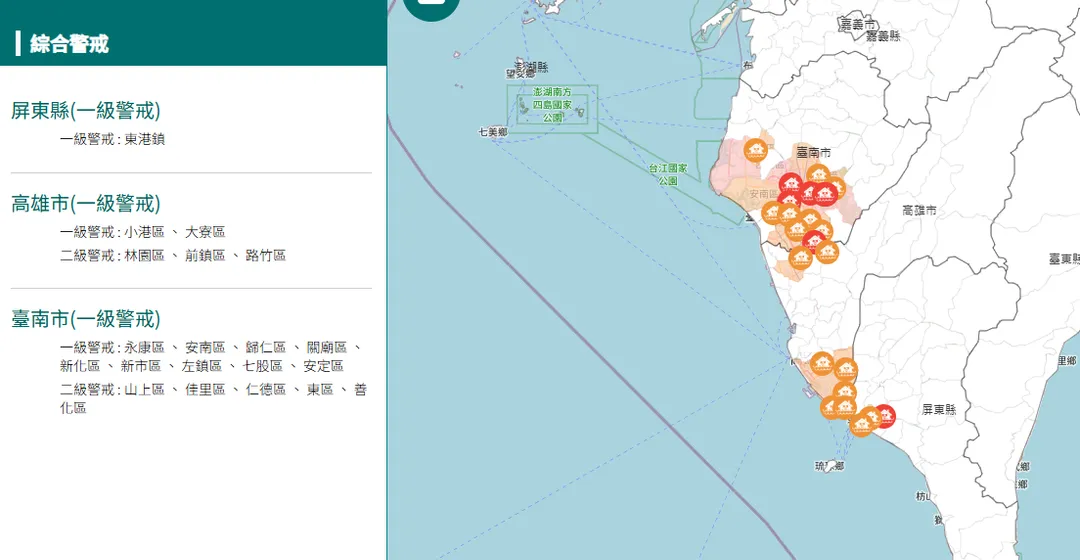Click 小港區 in the Kaohsiung alert list
1080x560 pixels.
point(145,232)
